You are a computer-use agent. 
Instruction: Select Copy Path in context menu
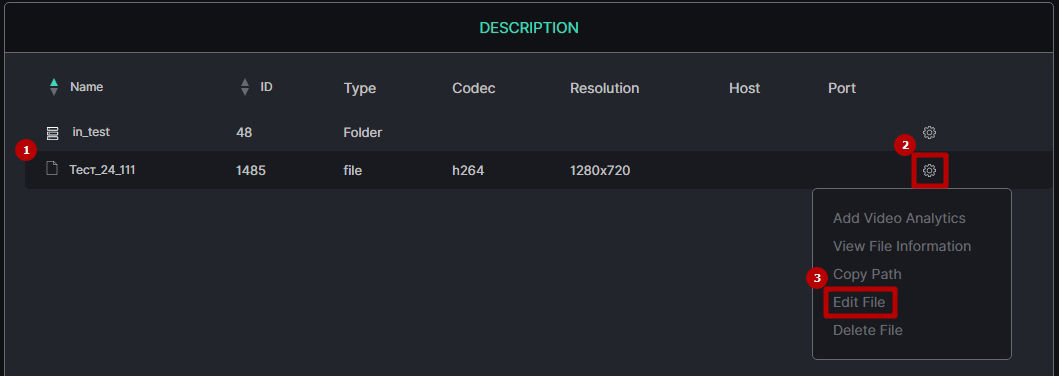867,274
